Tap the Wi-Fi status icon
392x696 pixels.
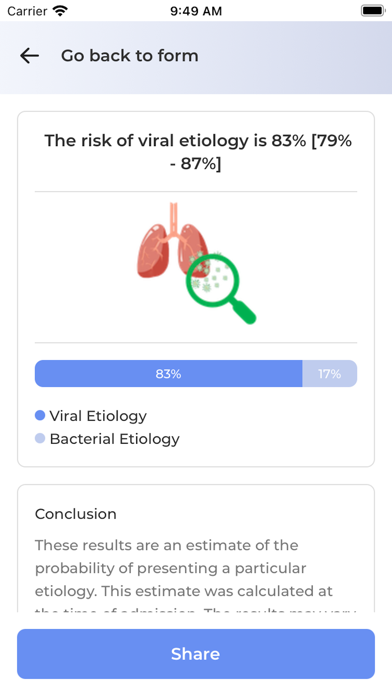60,11
